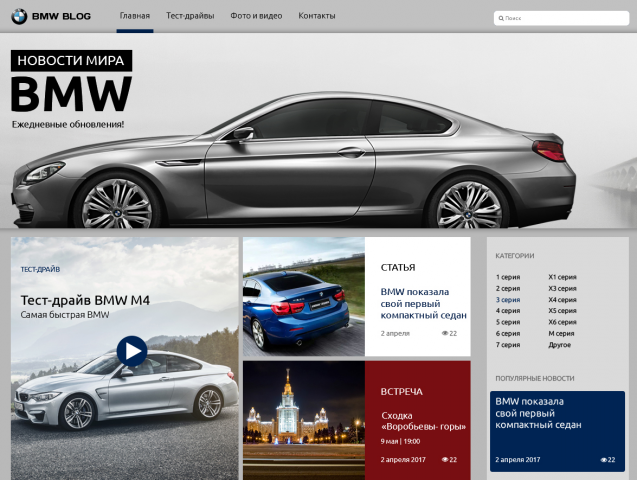Viewport: 637px width, 480px height.
Task: Select category X1 серия
Action: (562, 277)
